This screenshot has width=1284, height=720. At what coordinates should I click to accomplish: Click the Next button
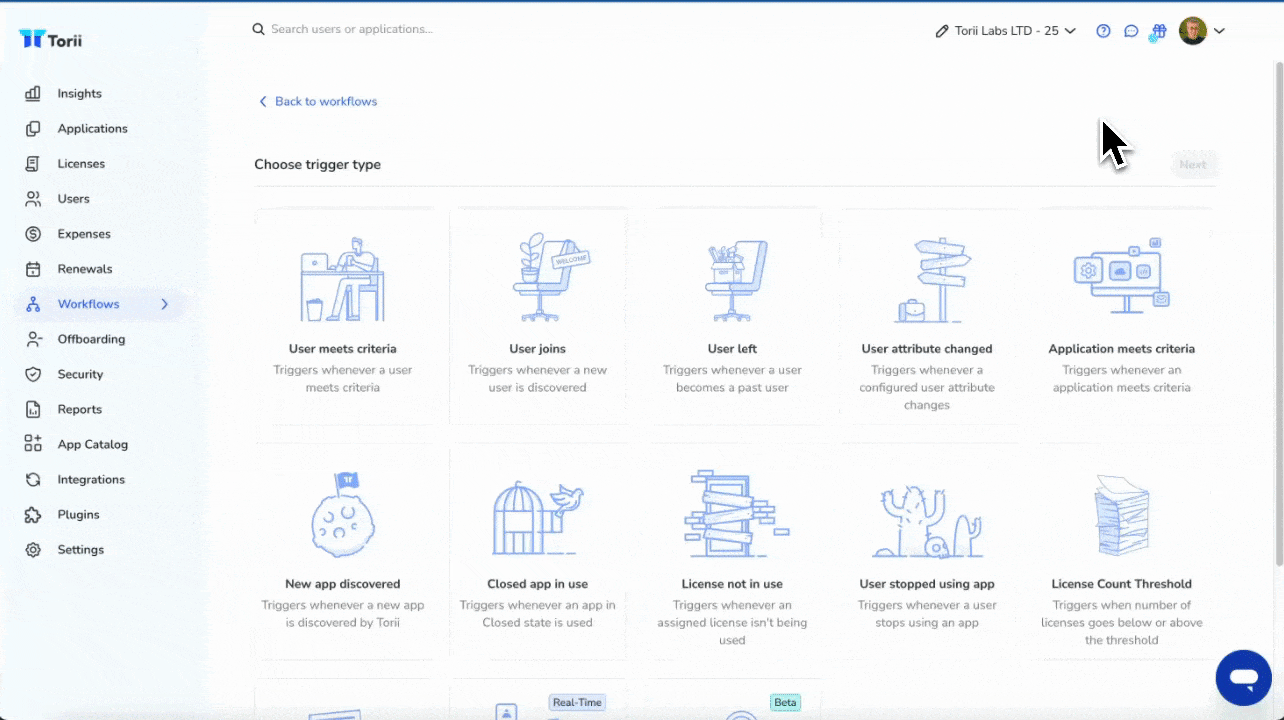(x=1193, y=165)
